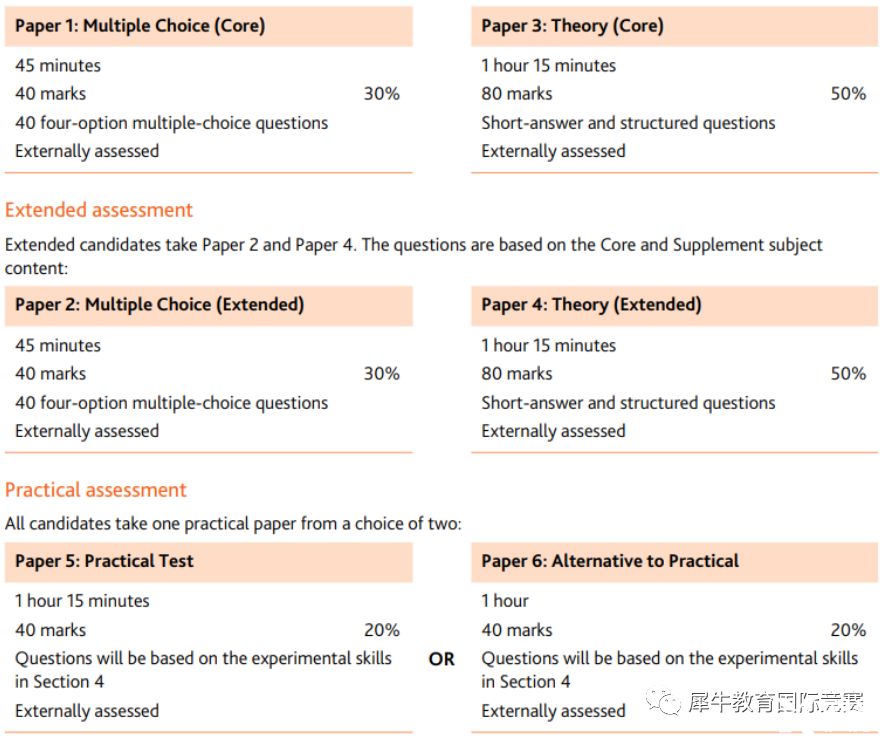Click the 30% weighting for Paper 1
The image size is (892, 741).
click(382, 94)
